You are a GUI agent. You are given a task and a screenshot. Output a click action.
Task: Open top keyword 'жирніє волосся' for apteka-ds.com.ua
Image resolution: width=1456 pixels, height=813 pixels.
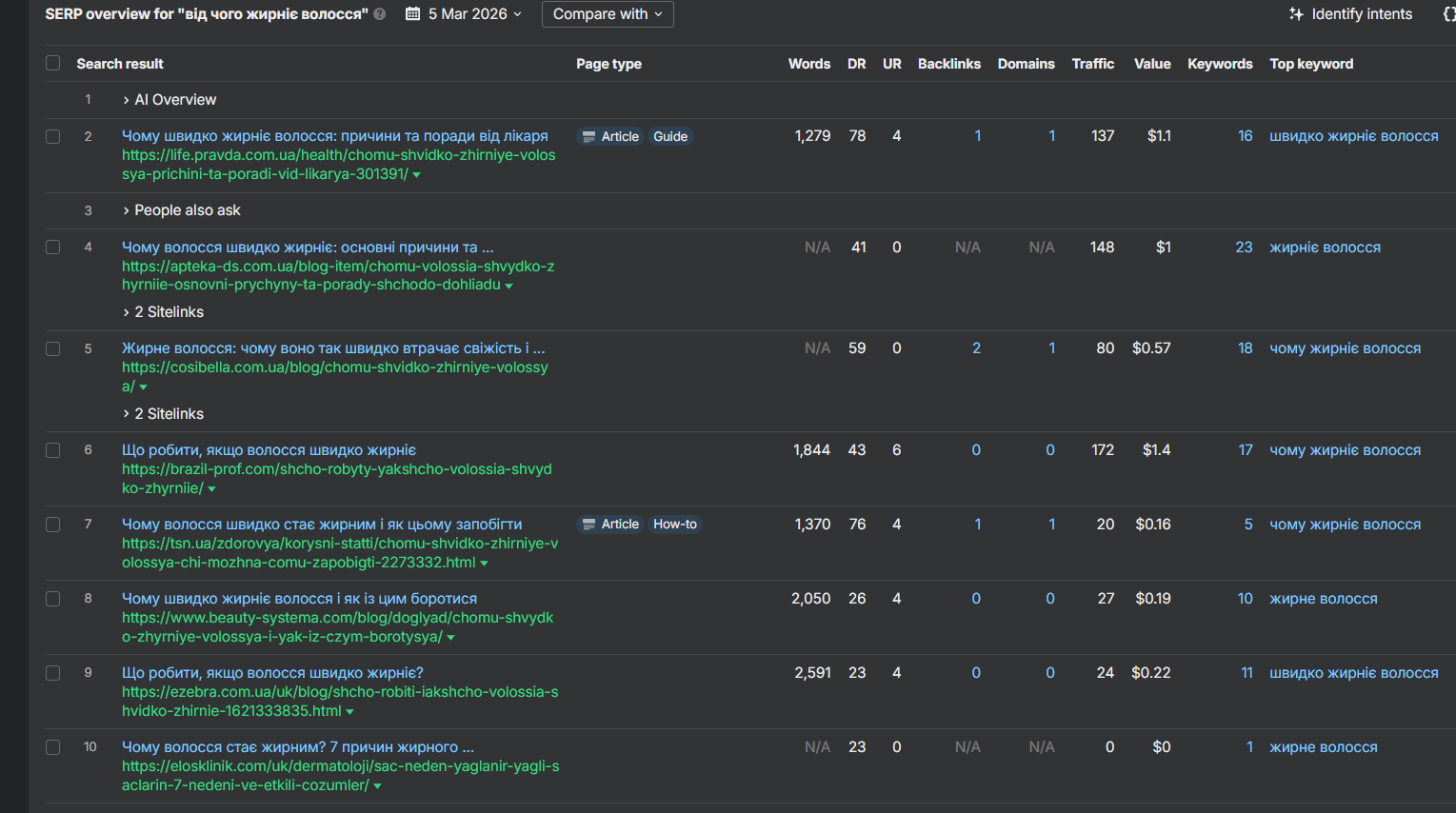point(1325,248)
